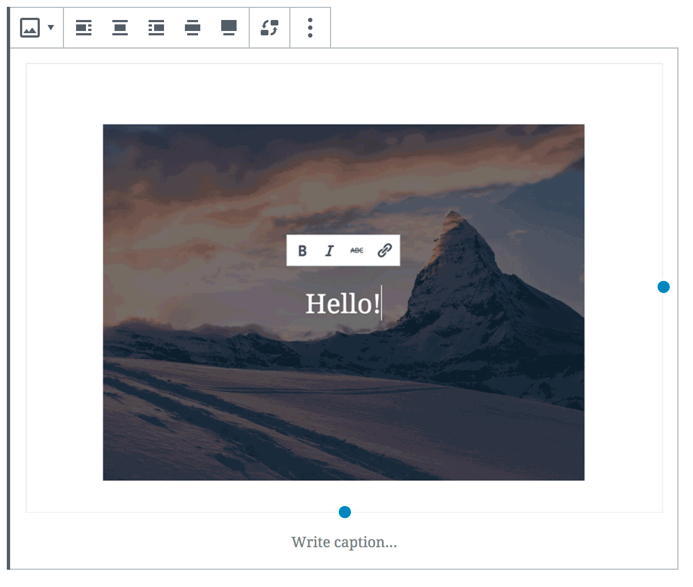693x587 pixels.
Task: Set the block to wide width
Action: 192,28
